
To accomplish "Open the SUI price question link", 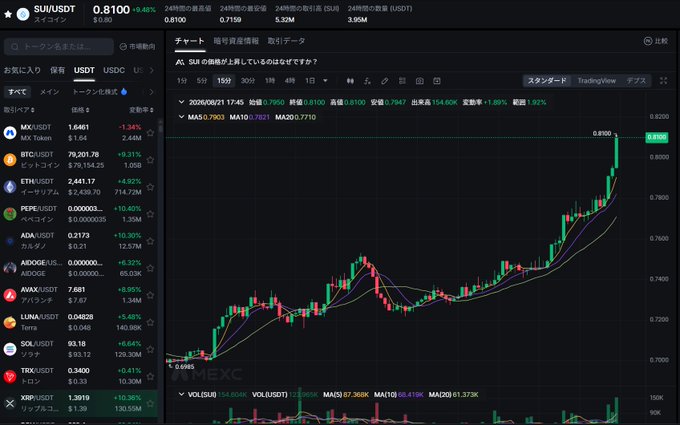I will coord(253,62).
